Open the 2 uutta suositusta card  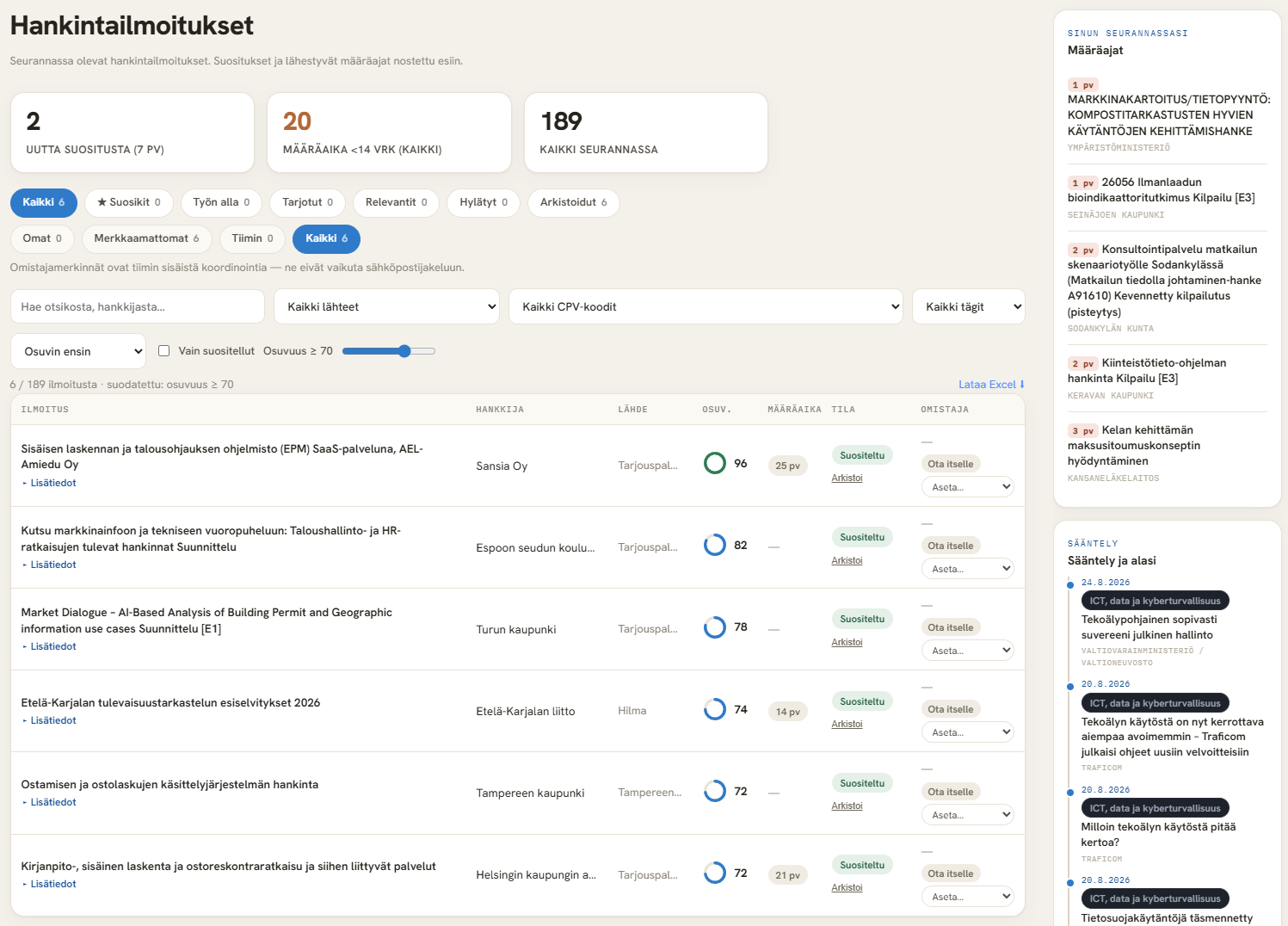pyautogui.click(x=132, y=133)
